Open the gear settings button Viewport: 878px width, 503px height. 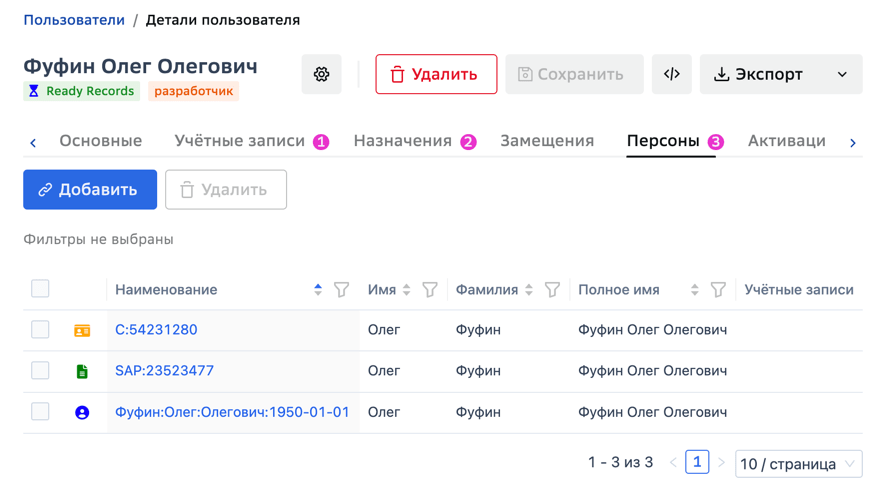321,74
